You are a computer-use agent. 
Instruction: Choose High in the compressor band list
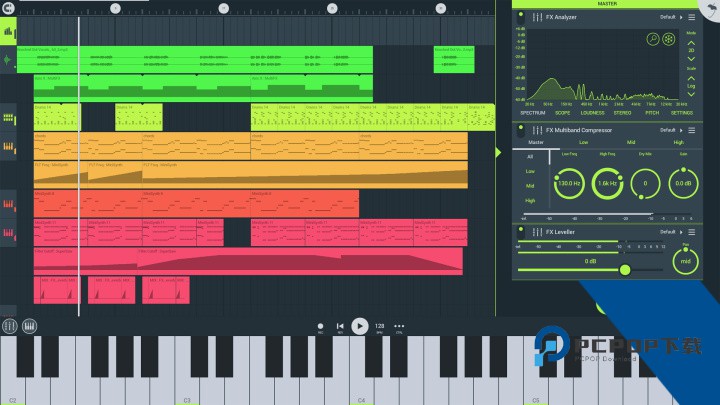[530, 201]
